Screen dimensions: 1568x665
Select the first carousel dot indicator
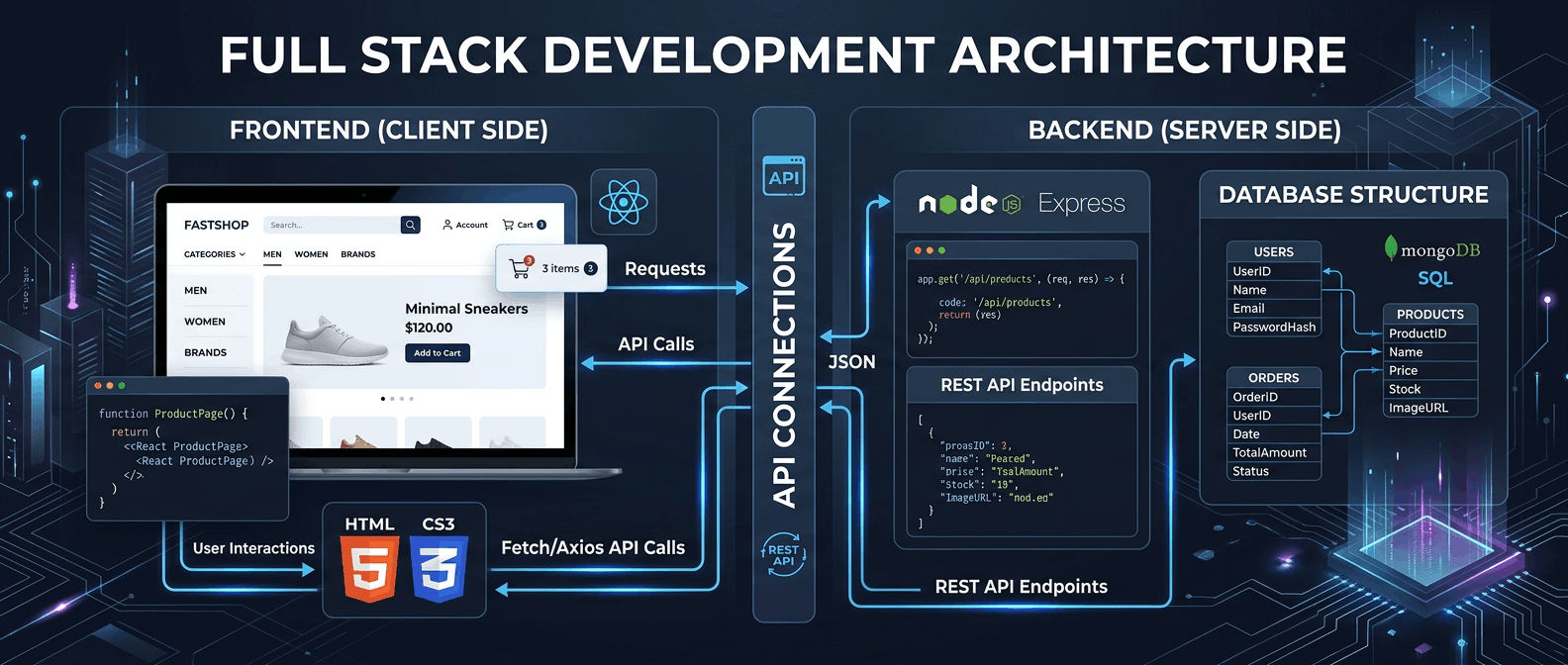[383, 399]
